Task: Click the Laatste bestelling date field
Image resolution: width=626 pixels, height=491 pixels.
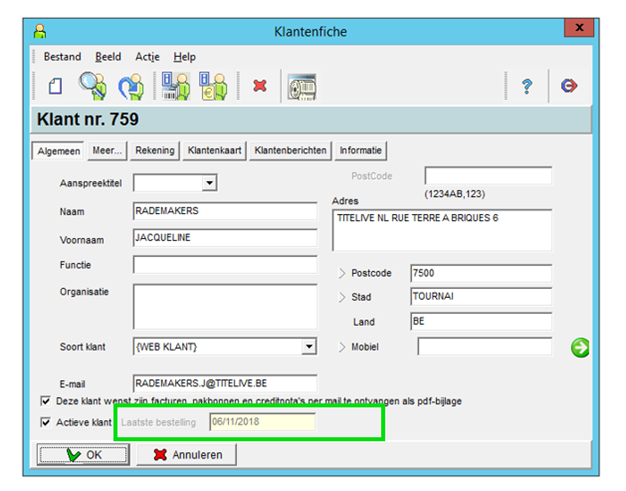Action: (262, 422)
